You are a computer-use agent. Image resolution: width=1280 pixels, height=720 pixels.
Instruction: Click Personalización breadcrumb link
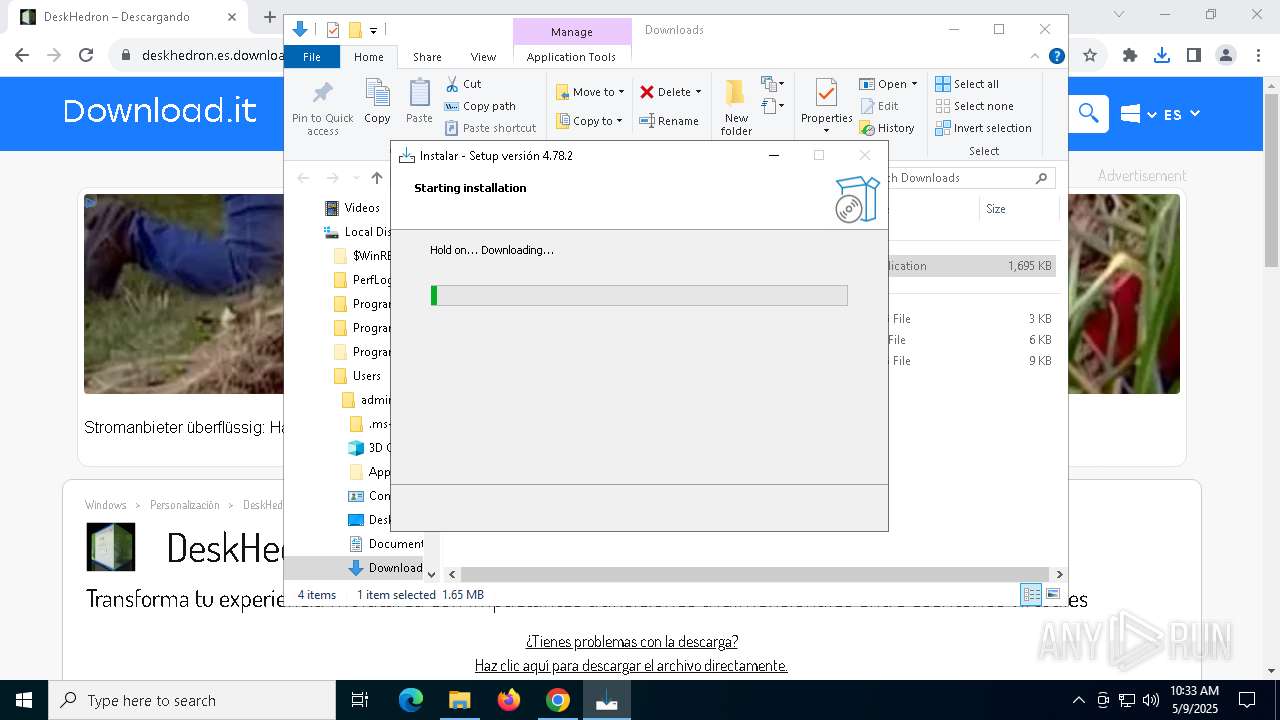[x=184, y=505]
